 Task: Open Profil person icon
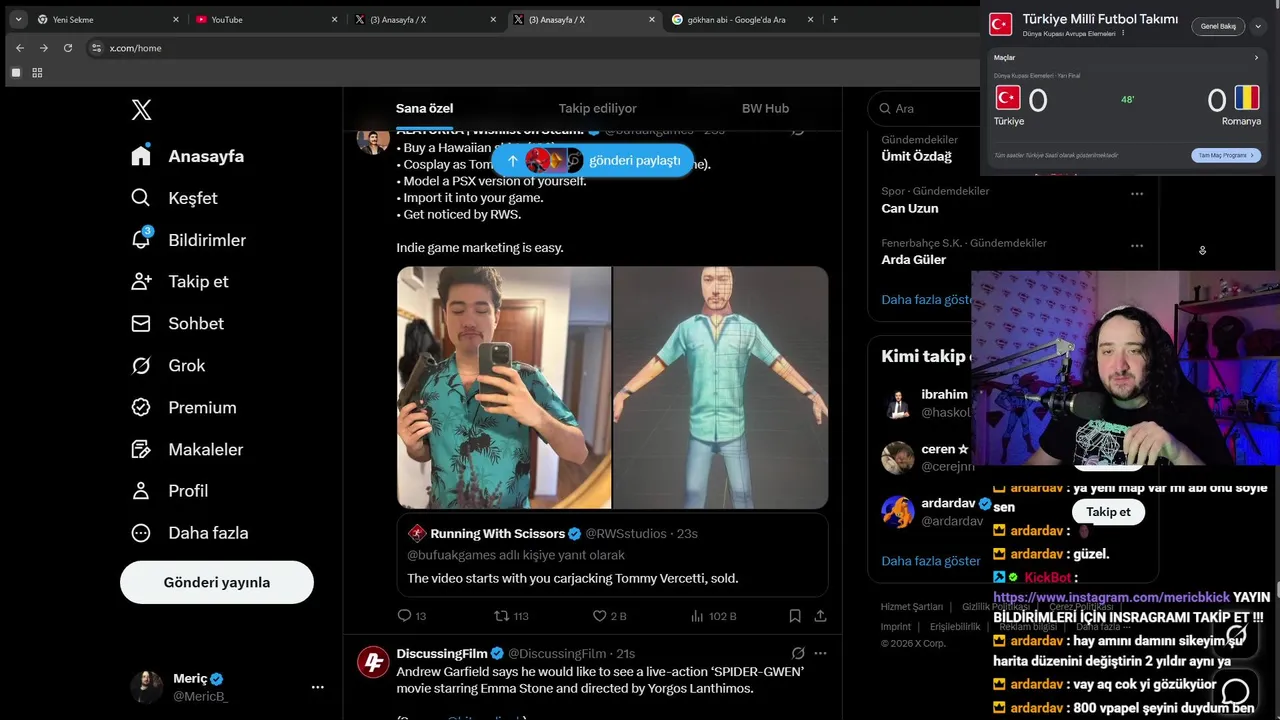click(x=141, y=491)
